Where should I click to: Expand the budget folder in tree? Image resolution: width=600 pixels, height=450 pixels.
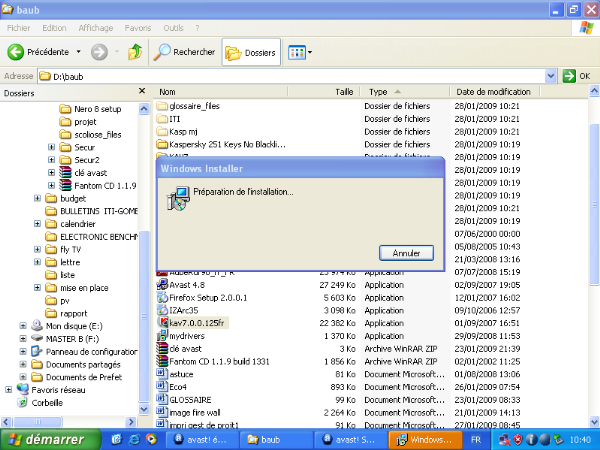click(x=37, y=198)
